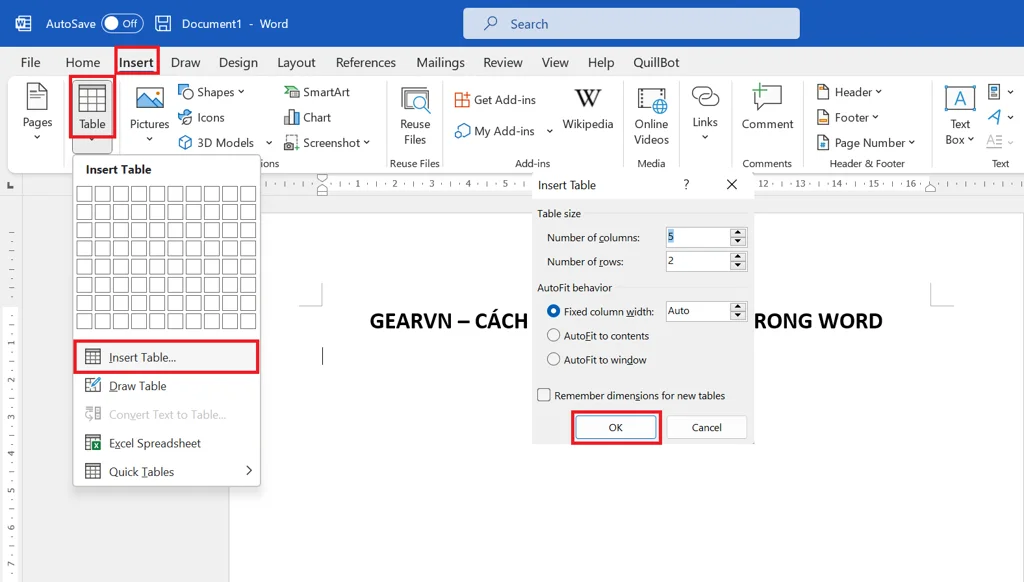
Task: Expand the Pictures dropdown arrow
Action: click(x=150, y=138)
